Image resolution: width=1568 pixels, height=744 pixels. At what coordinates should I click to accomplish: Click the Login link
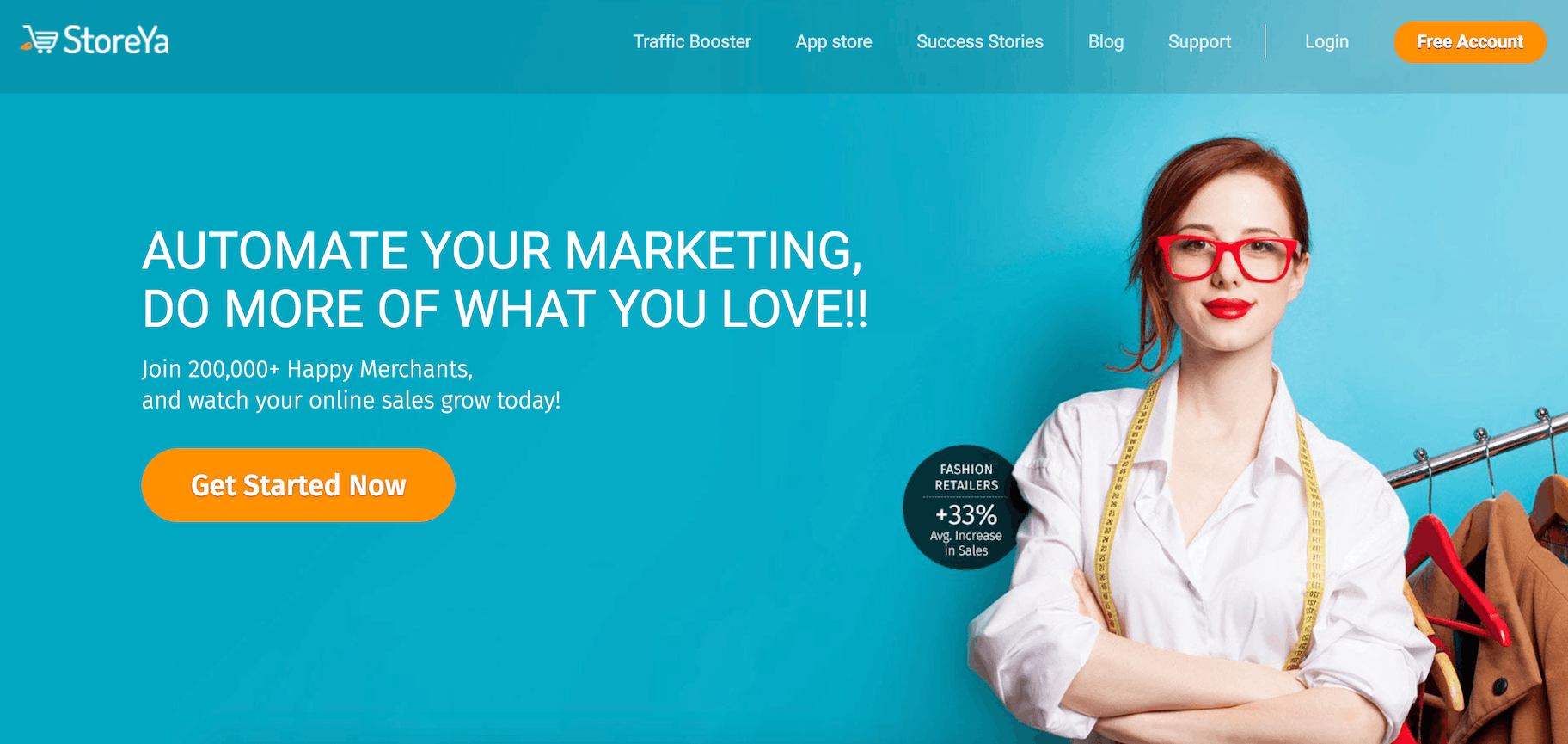pyautogui.click(x=1326, y=41)
